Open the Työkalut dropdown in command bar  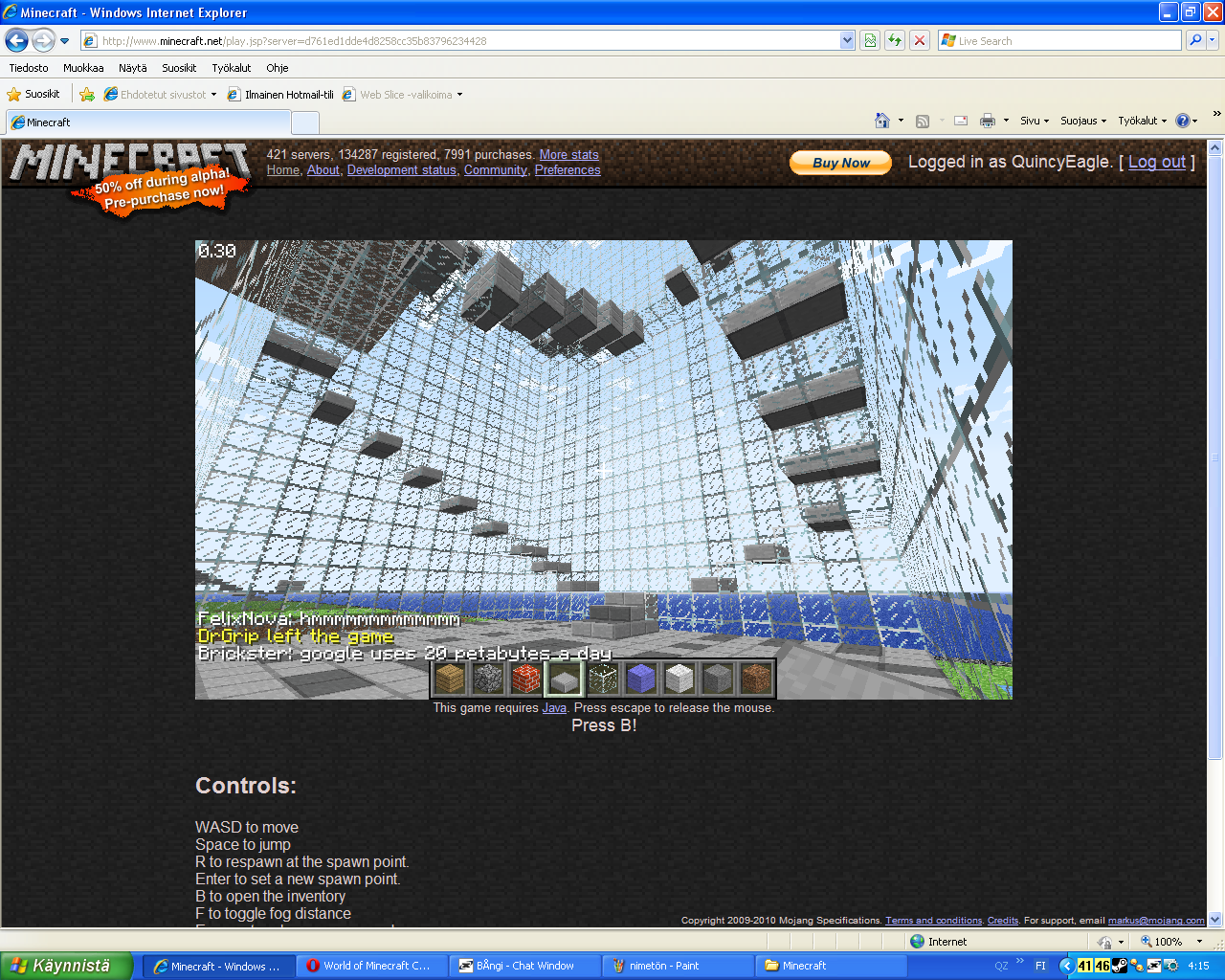[x=1143, y=121]
